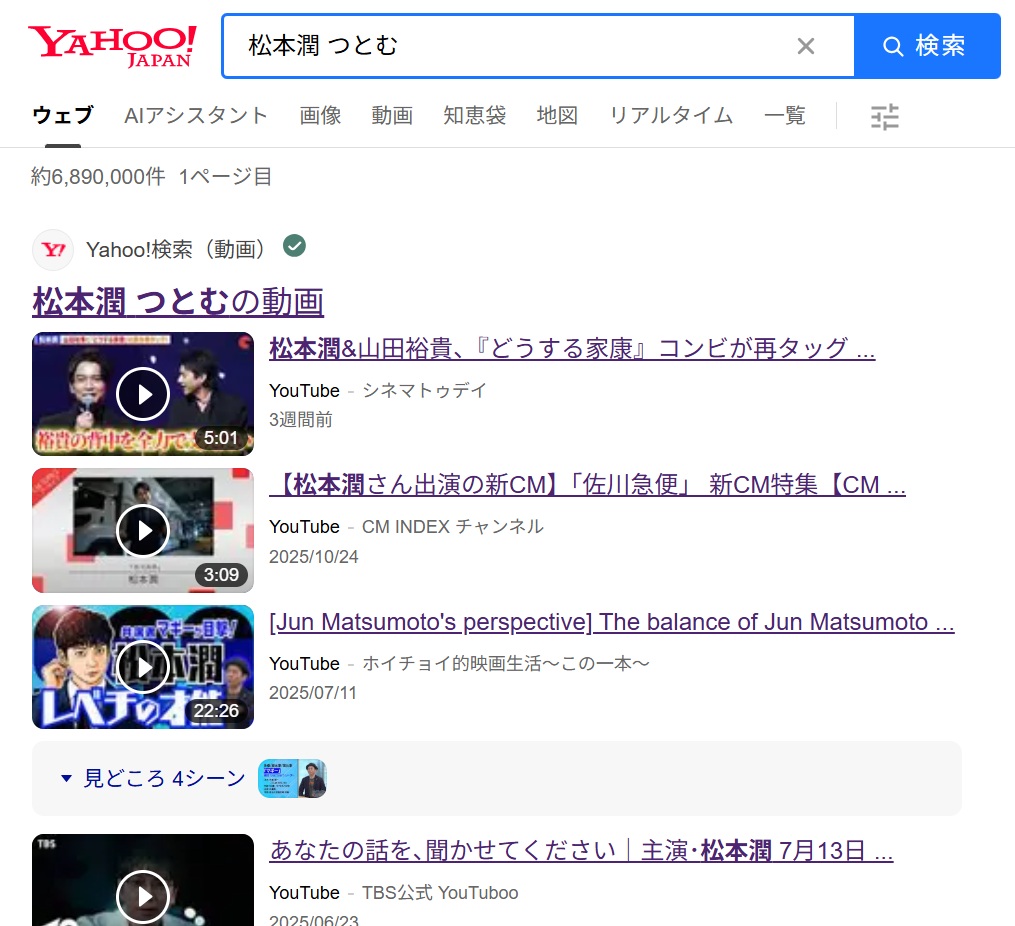This screenshot has height=926, width=1015.
Task: Click the green verified checkmark badge
Action: (x=294, y=246)
